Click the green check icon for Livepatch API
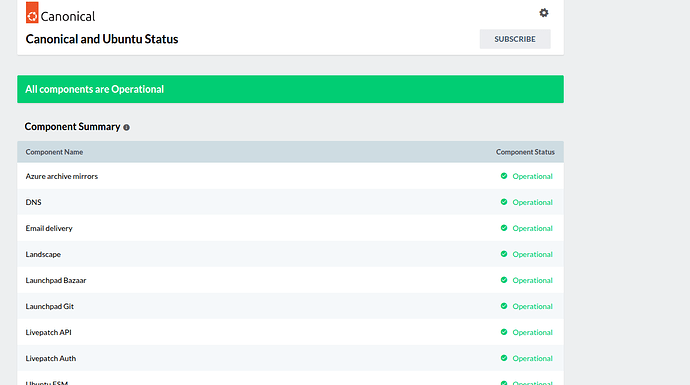 tap(504, 332)
